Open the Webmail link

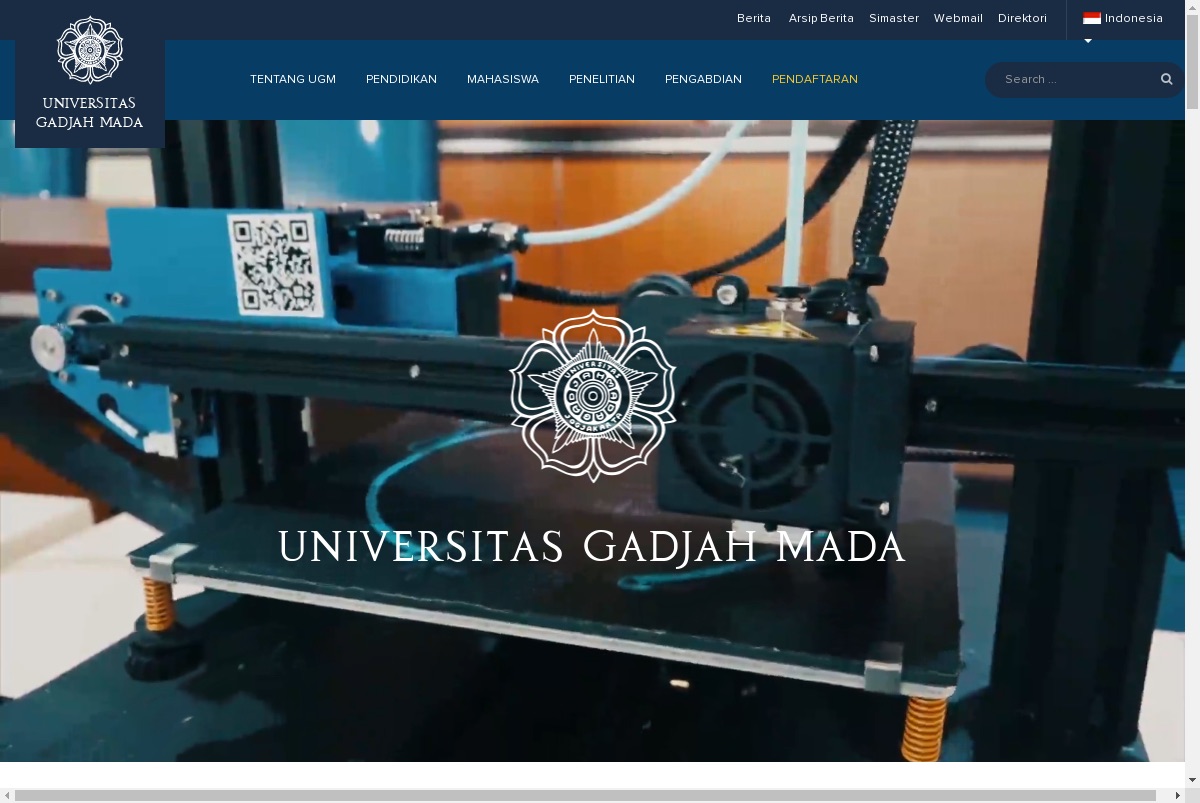coord(958,18)
